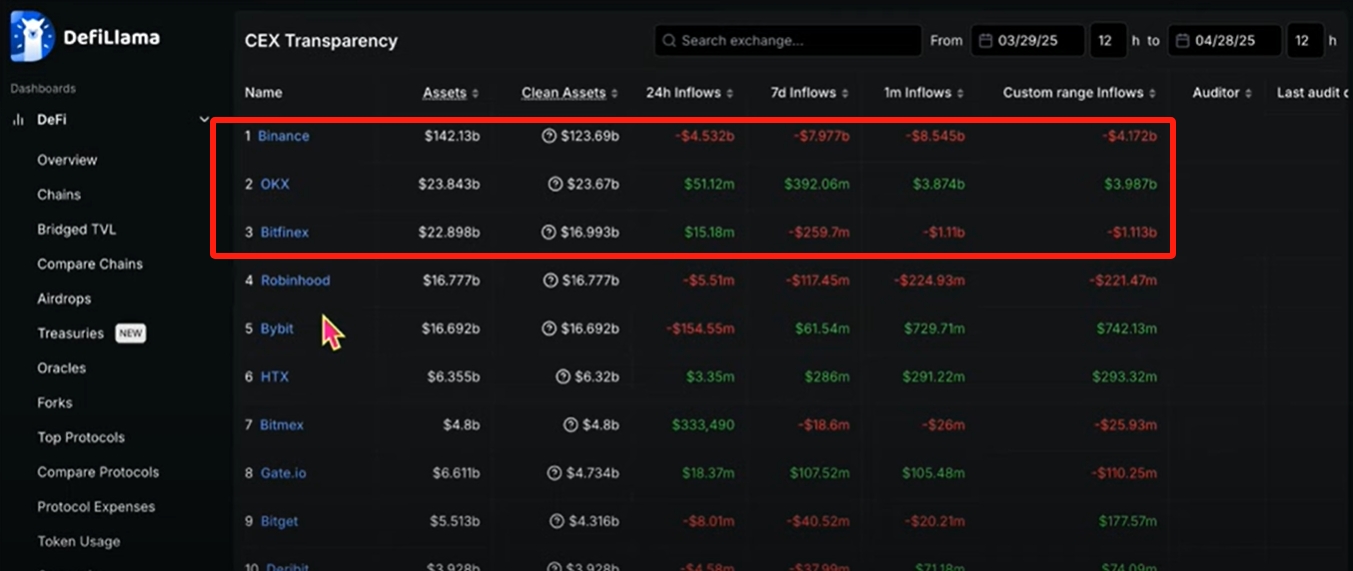Image resolution: width=1353 pixels, height=571 pixels.
Task: Click the calendar icon in the From date field
Action: (x=985, y=41)
